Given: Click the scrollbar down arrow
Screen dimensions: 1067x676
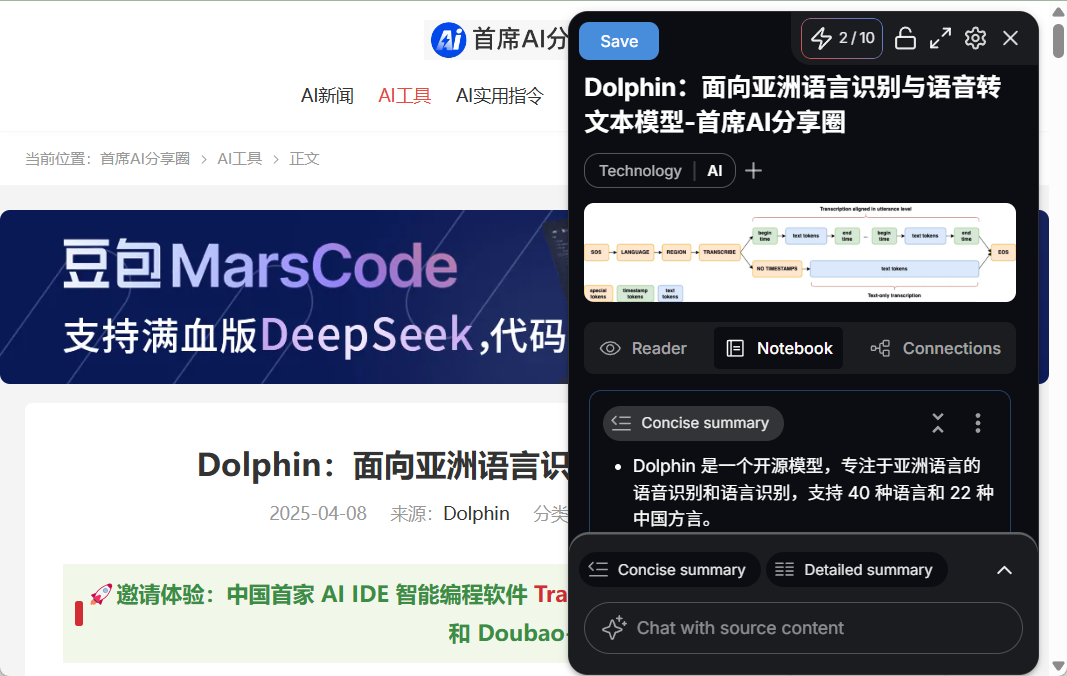Looking at the screenshot, I should (x=1058, y=666).
